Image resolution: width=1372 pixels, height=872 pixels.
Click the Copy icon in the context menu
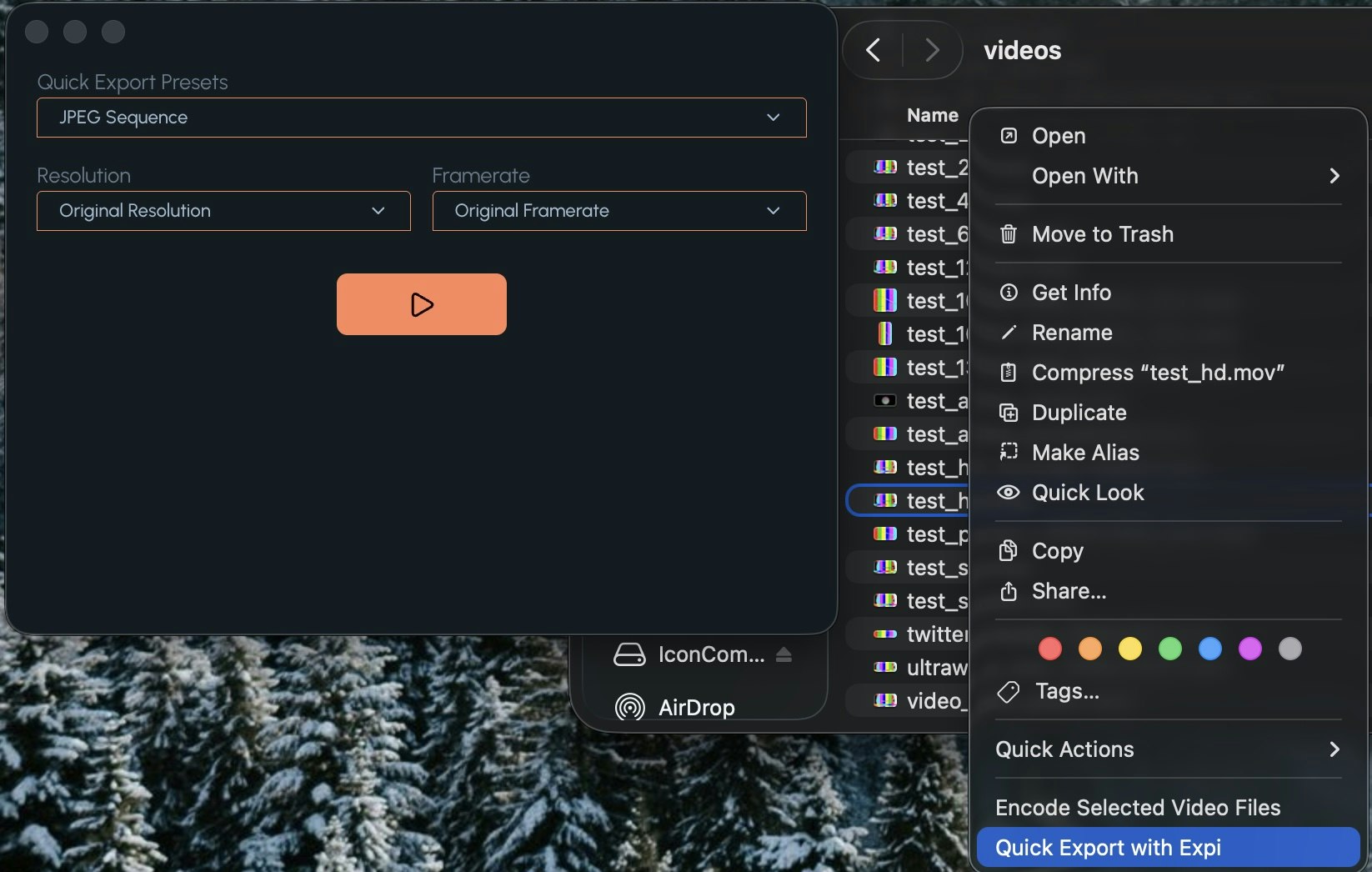(x=1009, y=550)
